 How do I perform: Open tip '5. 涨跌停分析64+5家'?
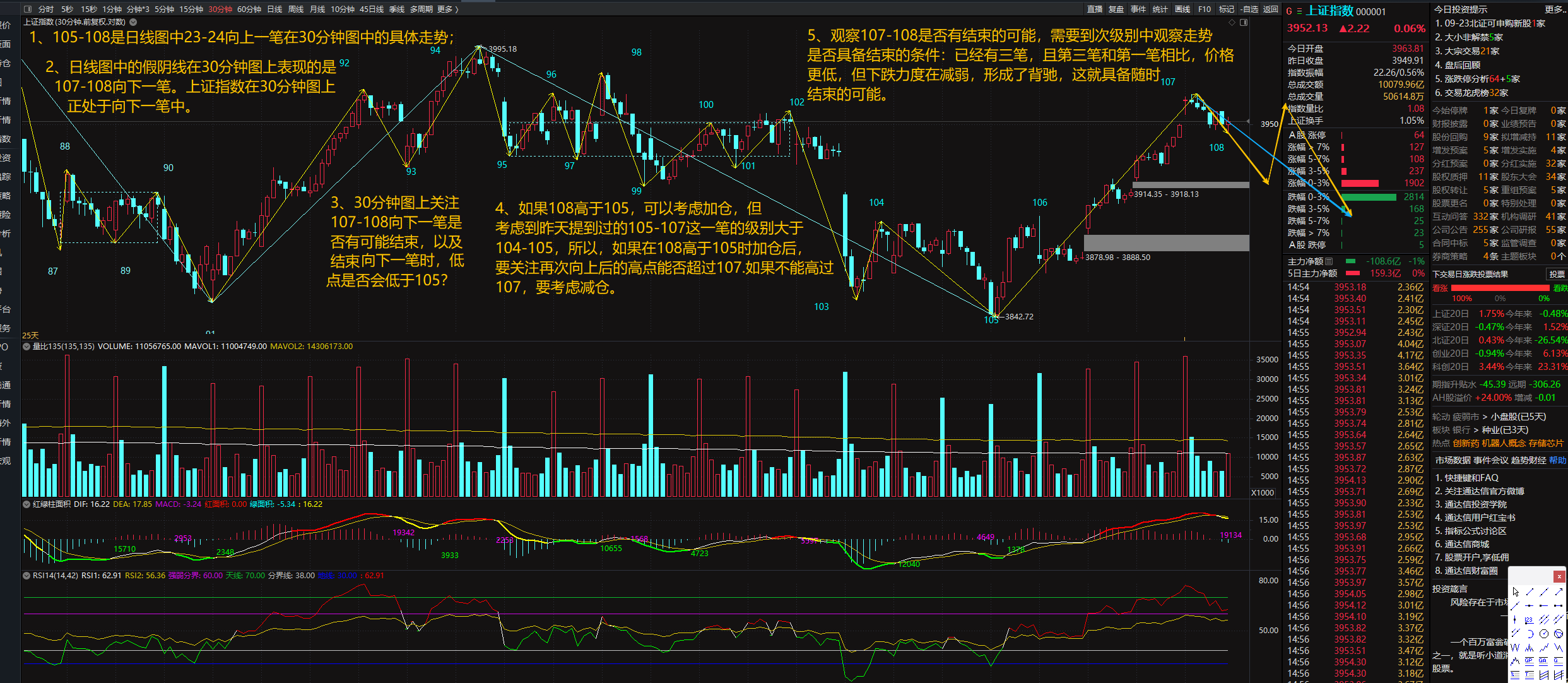click(1477, 79)
